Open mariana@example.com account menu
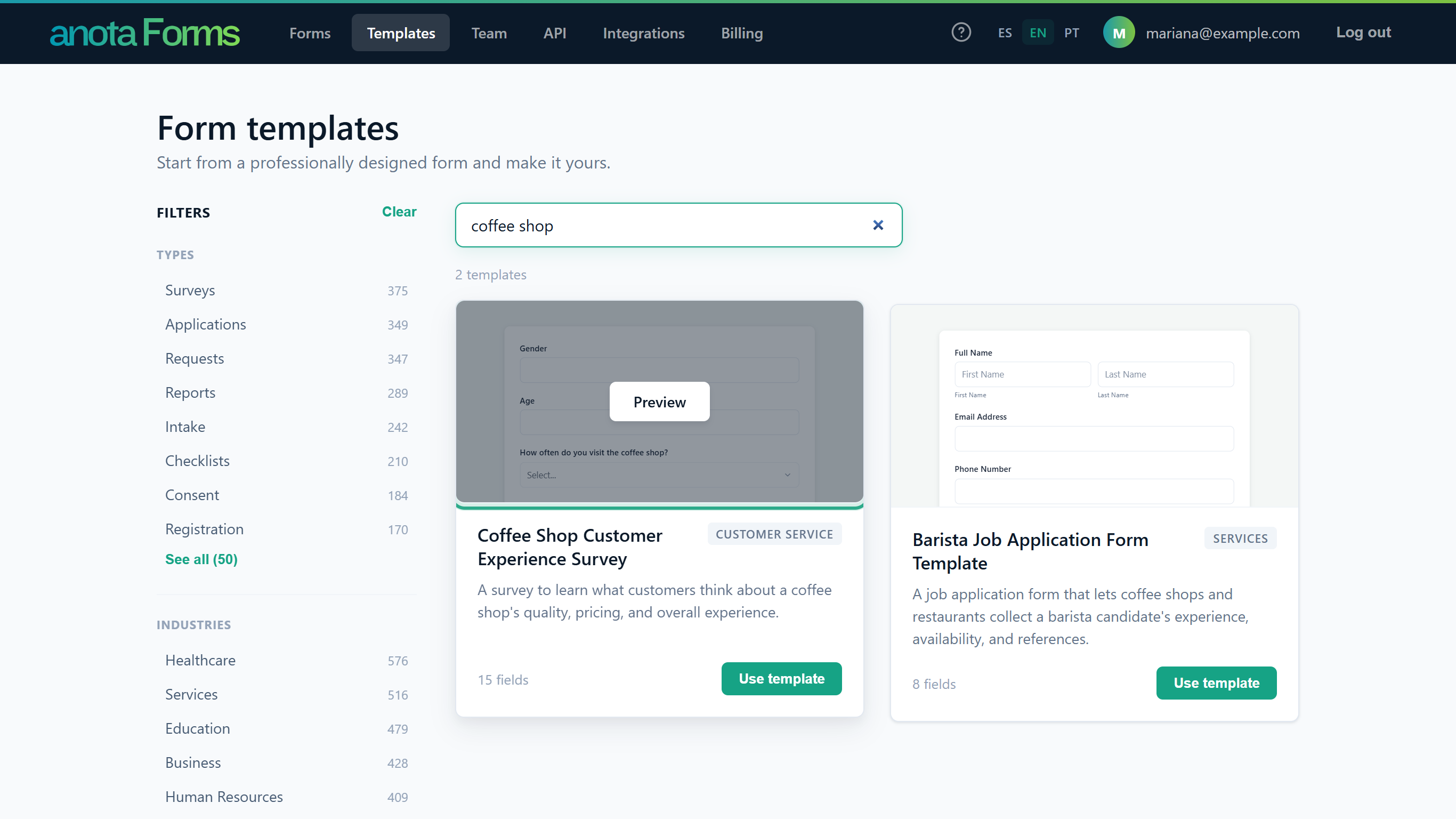 tap(1223, 33)
